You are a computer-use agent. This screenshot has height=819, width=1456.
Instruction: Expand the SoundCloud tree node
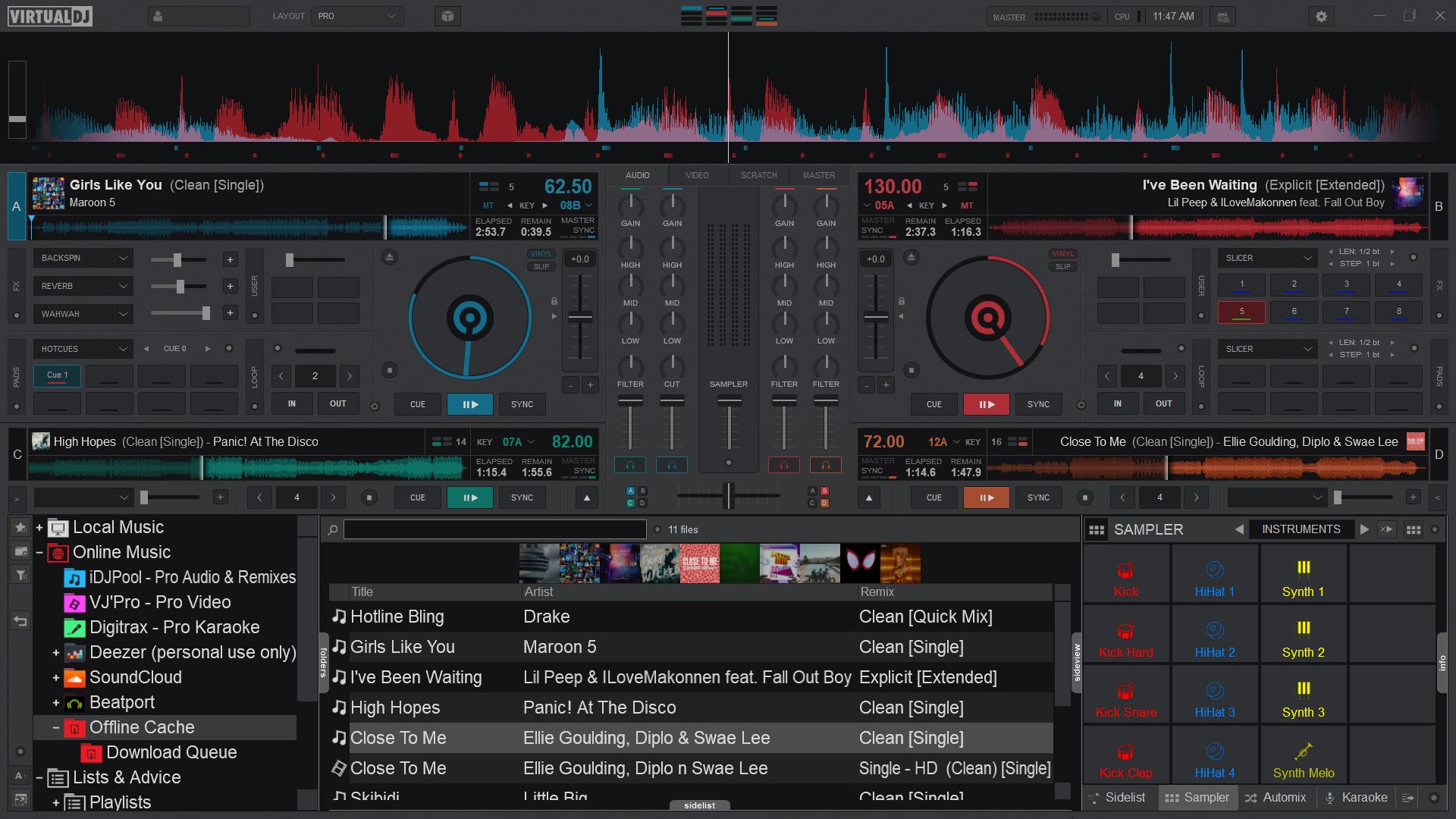[56, 678]
